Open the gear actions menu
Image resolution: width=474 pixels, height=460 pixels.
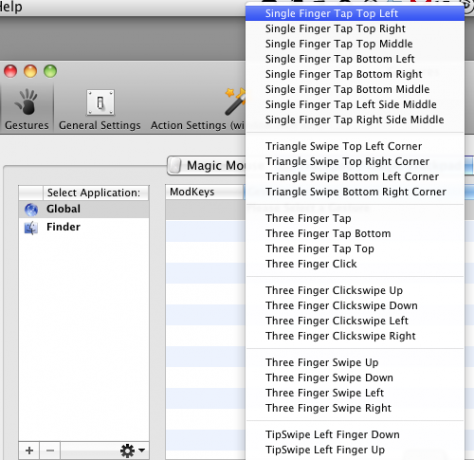[x=132, y=450]
